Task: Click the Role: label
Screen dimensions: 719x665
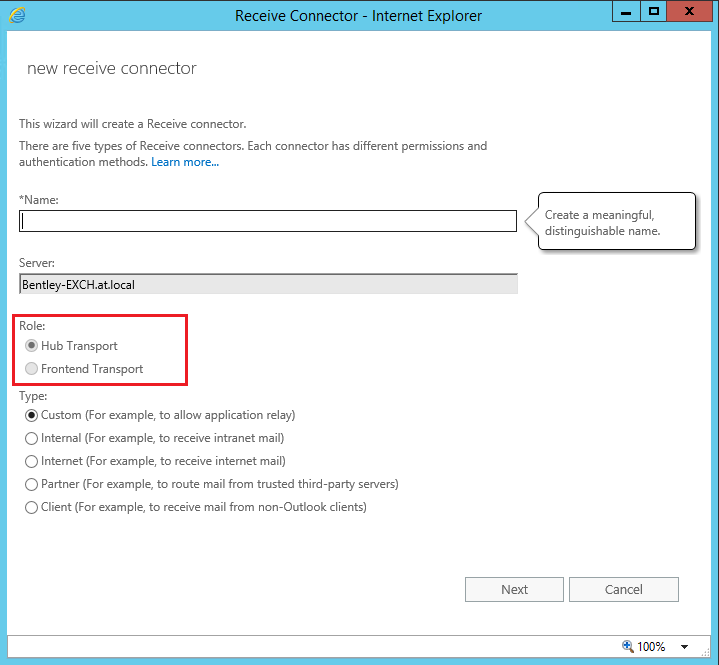Action: [x=32, y=326]
